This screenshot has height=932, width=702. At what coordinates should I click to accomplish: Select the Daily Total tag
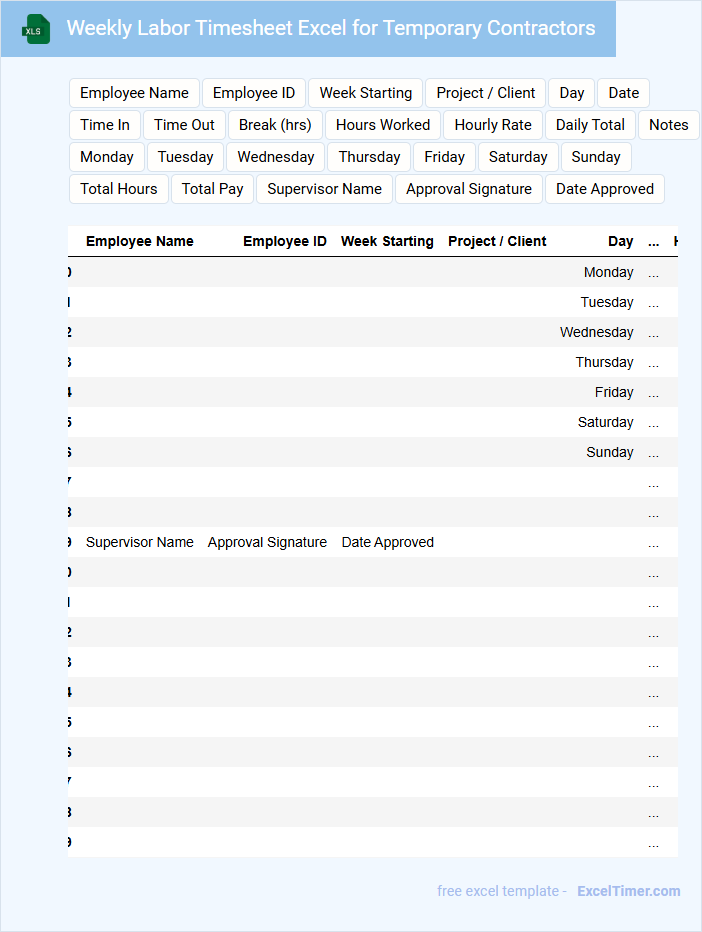[x=590, y=125]
